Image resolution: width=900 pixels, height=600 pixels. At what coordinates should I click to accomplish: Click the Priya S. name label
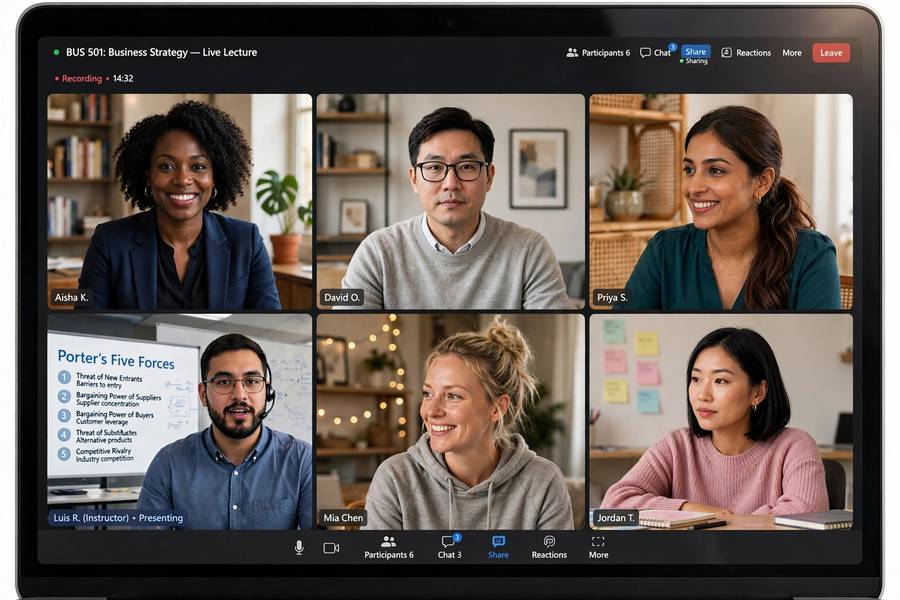[x=612, y=297]
